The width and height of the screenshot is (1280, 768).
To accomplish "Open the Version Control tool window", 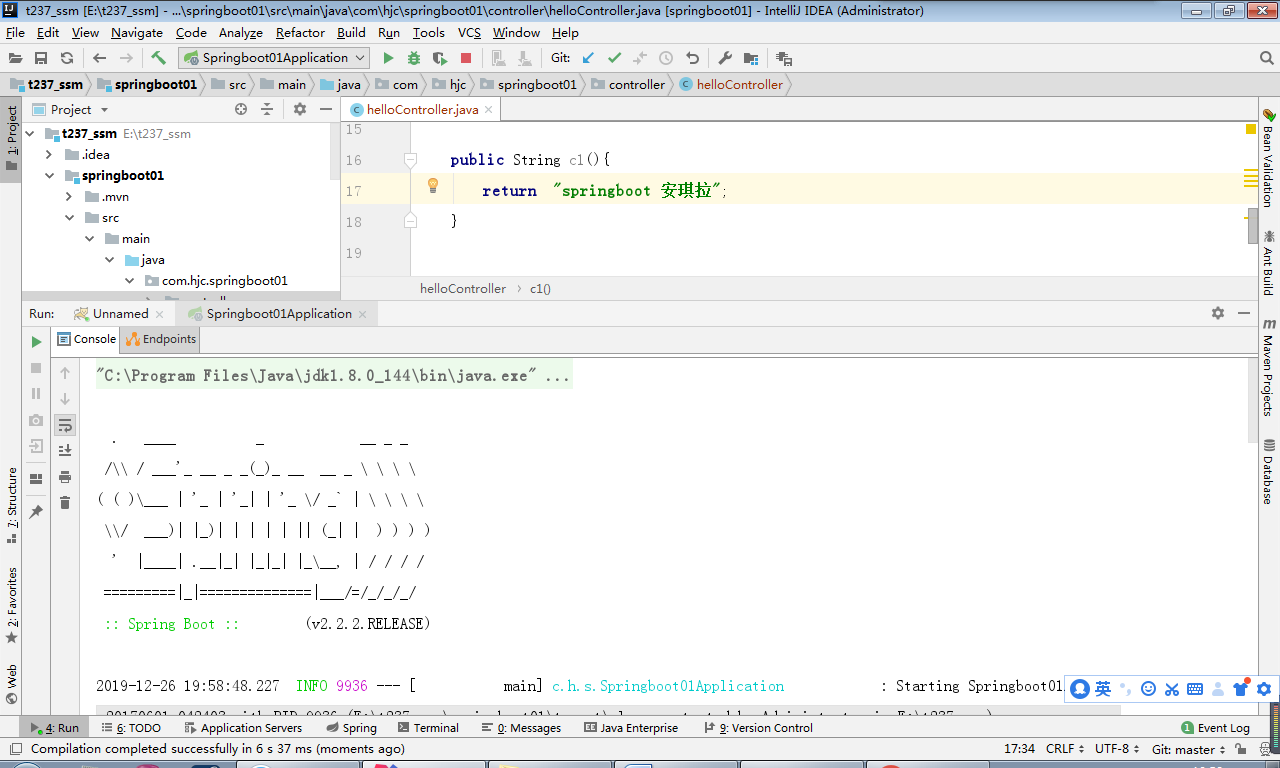I will click(x=759, y=728).
